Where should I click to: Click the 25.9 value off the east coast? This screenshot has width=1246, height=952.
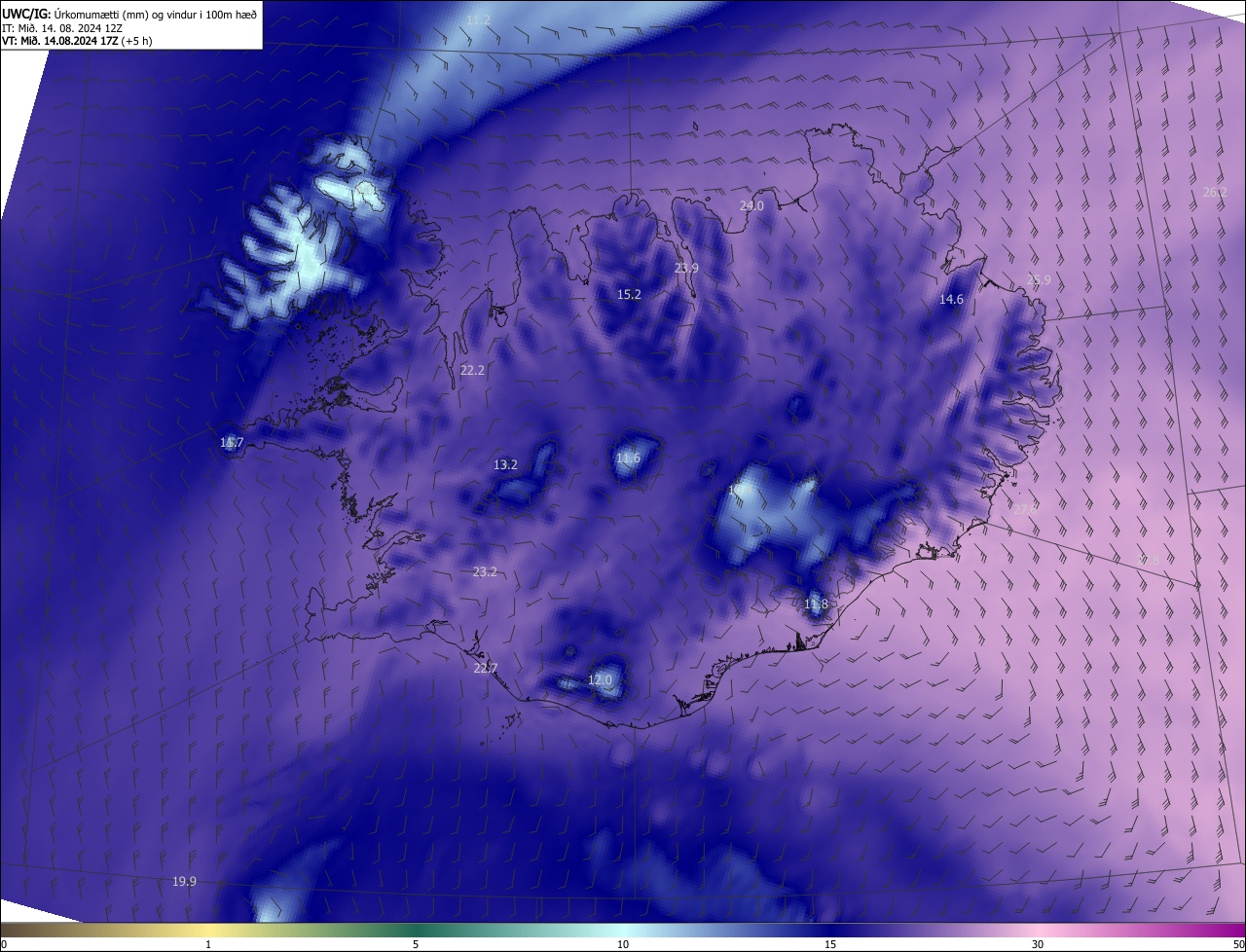pos(1039,280)
